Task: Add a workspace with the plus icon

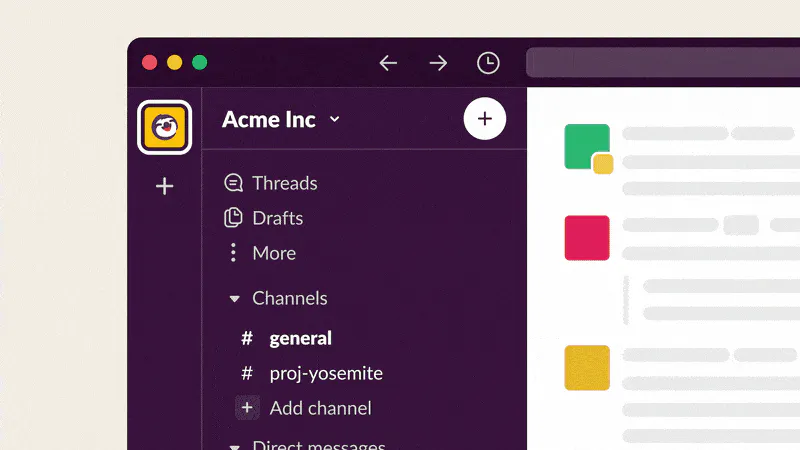Action: point(164,186)
